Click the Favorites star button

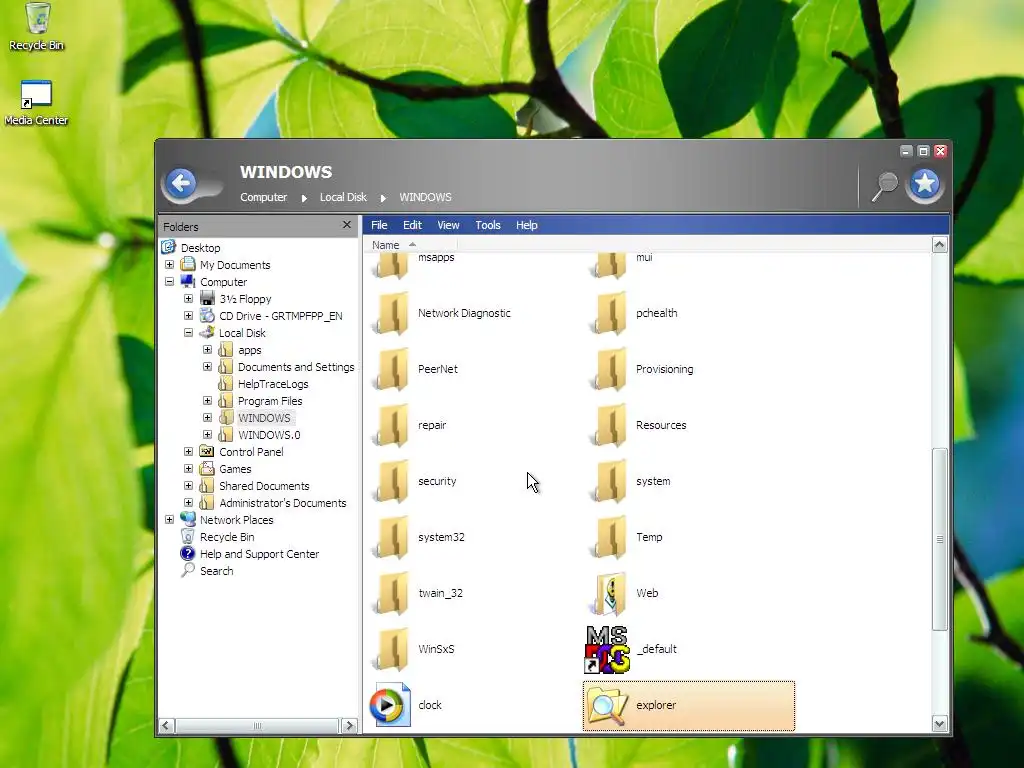[925, 184]
